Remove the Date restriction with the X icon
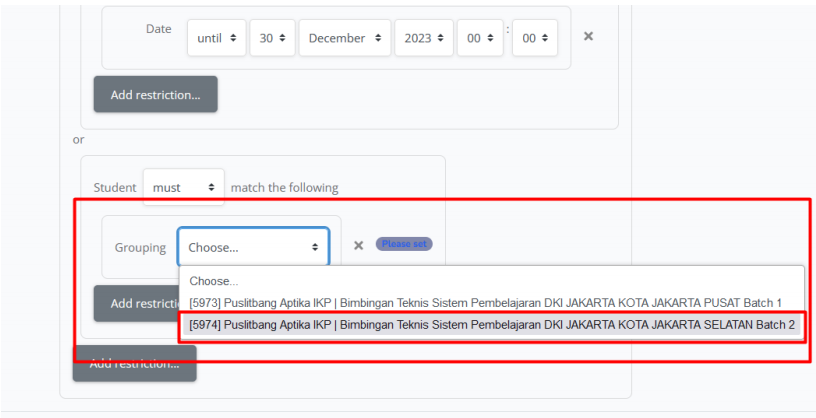The width and height of the screenshot is (816, 418). point(588,36)
